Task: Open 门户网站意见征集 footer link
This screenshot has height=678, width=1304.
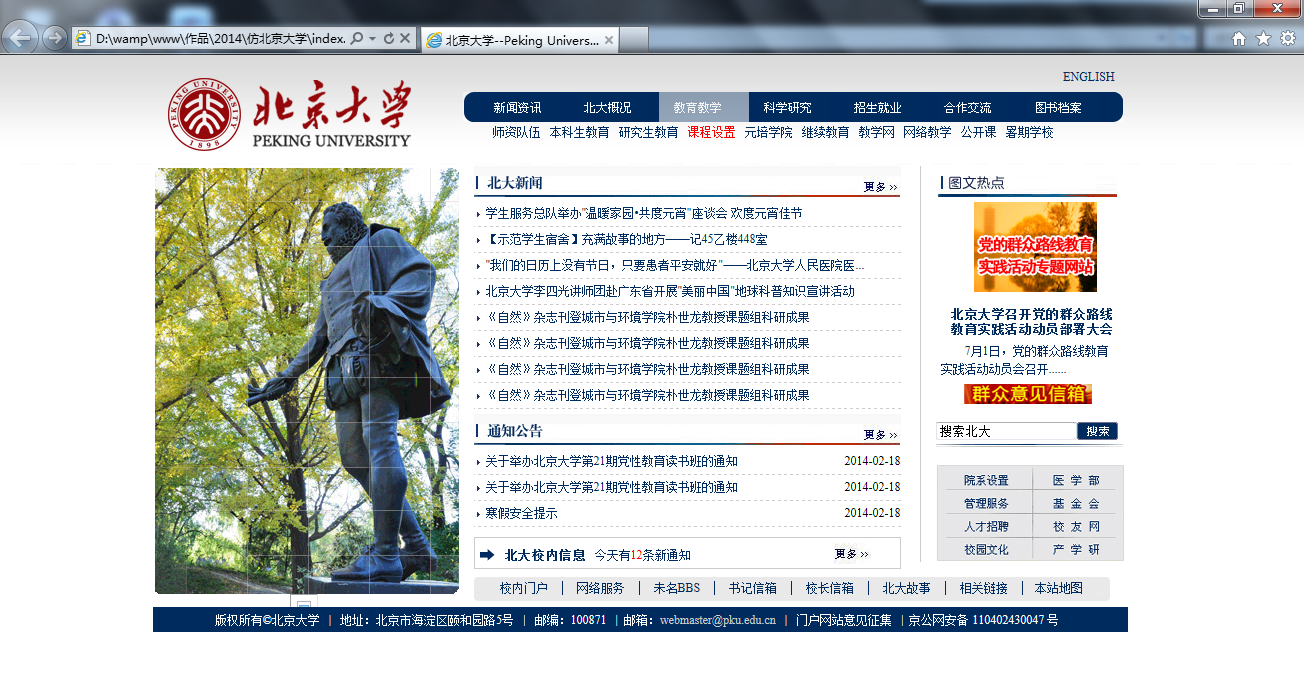Action: 844,620
